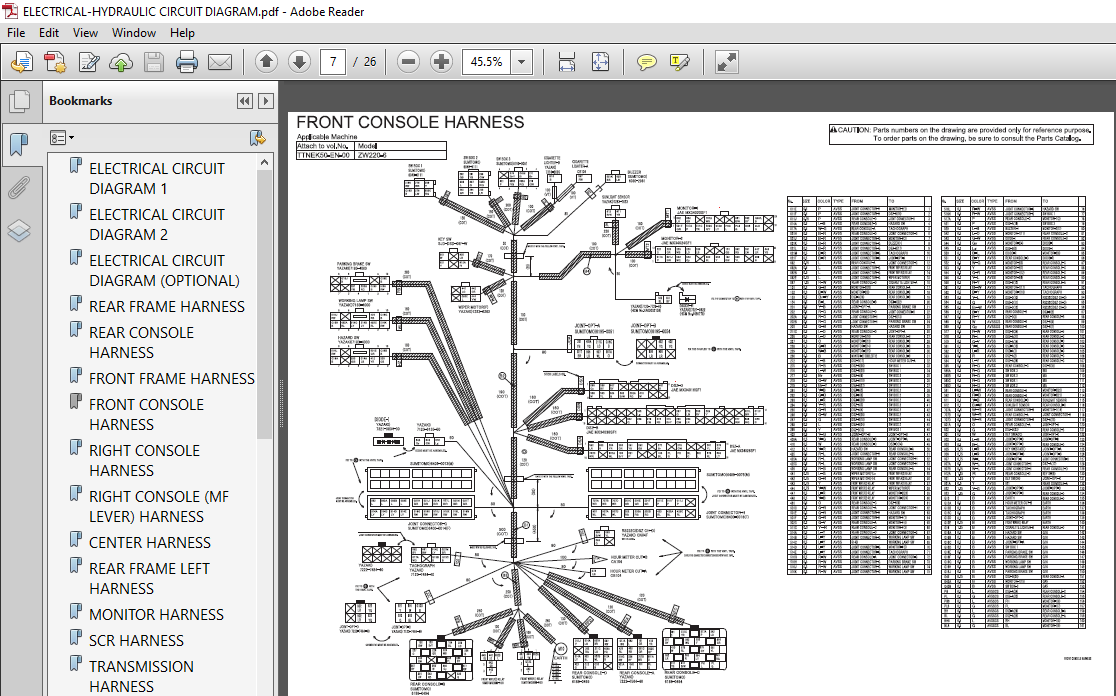Open ELECTRICAL CIRCUIT DIAGRAM 1 bookmark
The height and width of the screenshot is (696, 1116).
pyautogui.click(x=157, y=179)
